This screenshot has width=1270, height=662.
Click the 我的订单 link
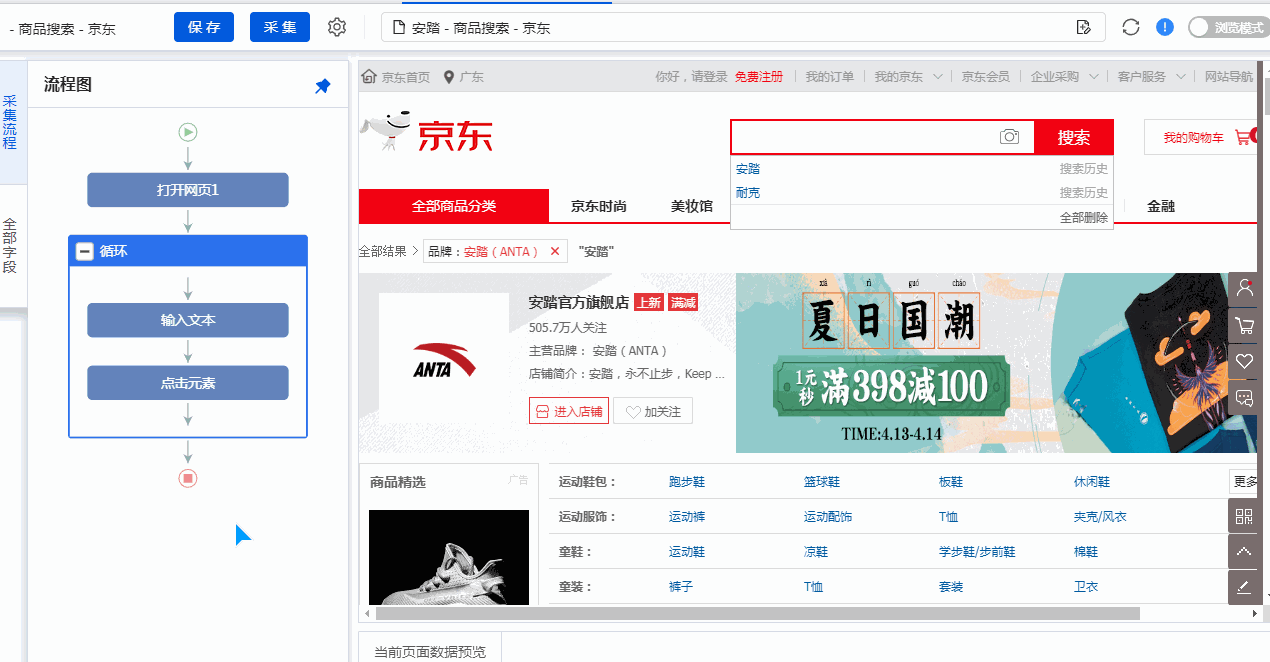click(830, 77)
